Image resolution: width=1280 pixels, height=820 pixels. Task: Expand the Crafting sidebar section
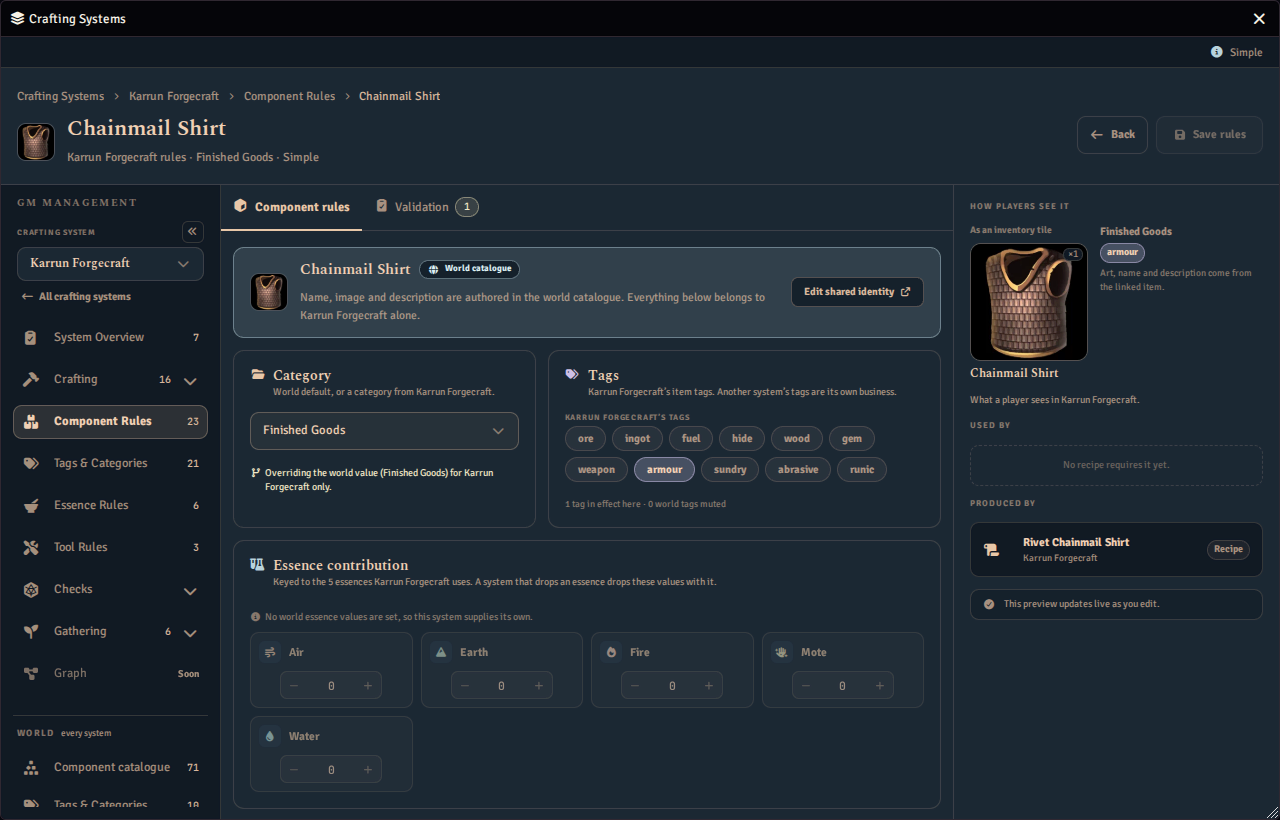[191, 381]
